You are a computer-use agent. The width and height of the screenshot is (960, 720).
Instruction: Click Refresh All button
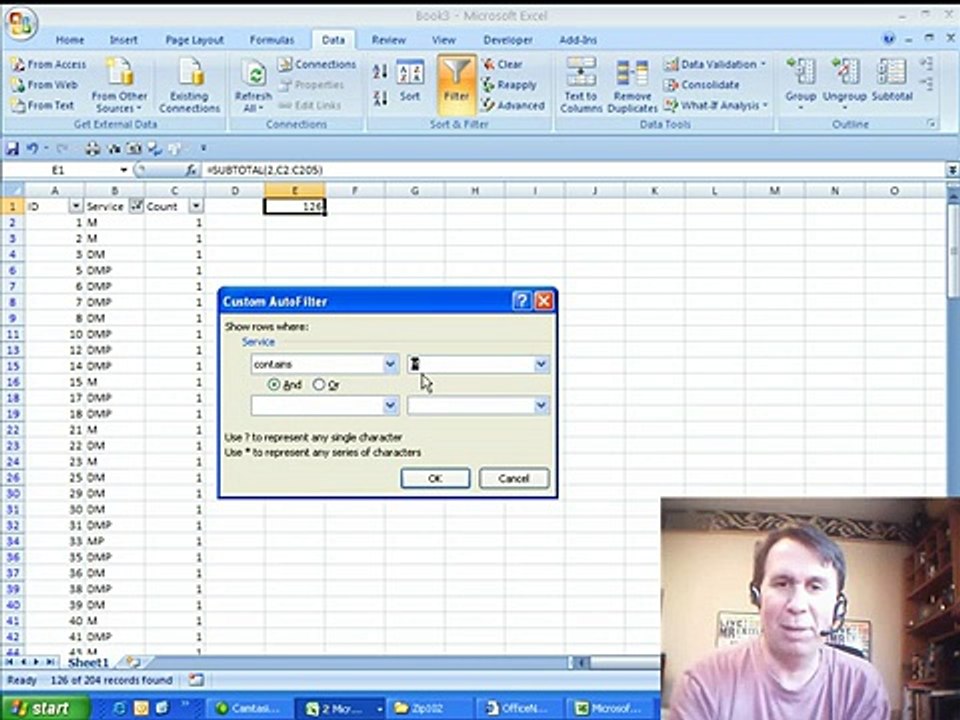click(x=253, y=85)
